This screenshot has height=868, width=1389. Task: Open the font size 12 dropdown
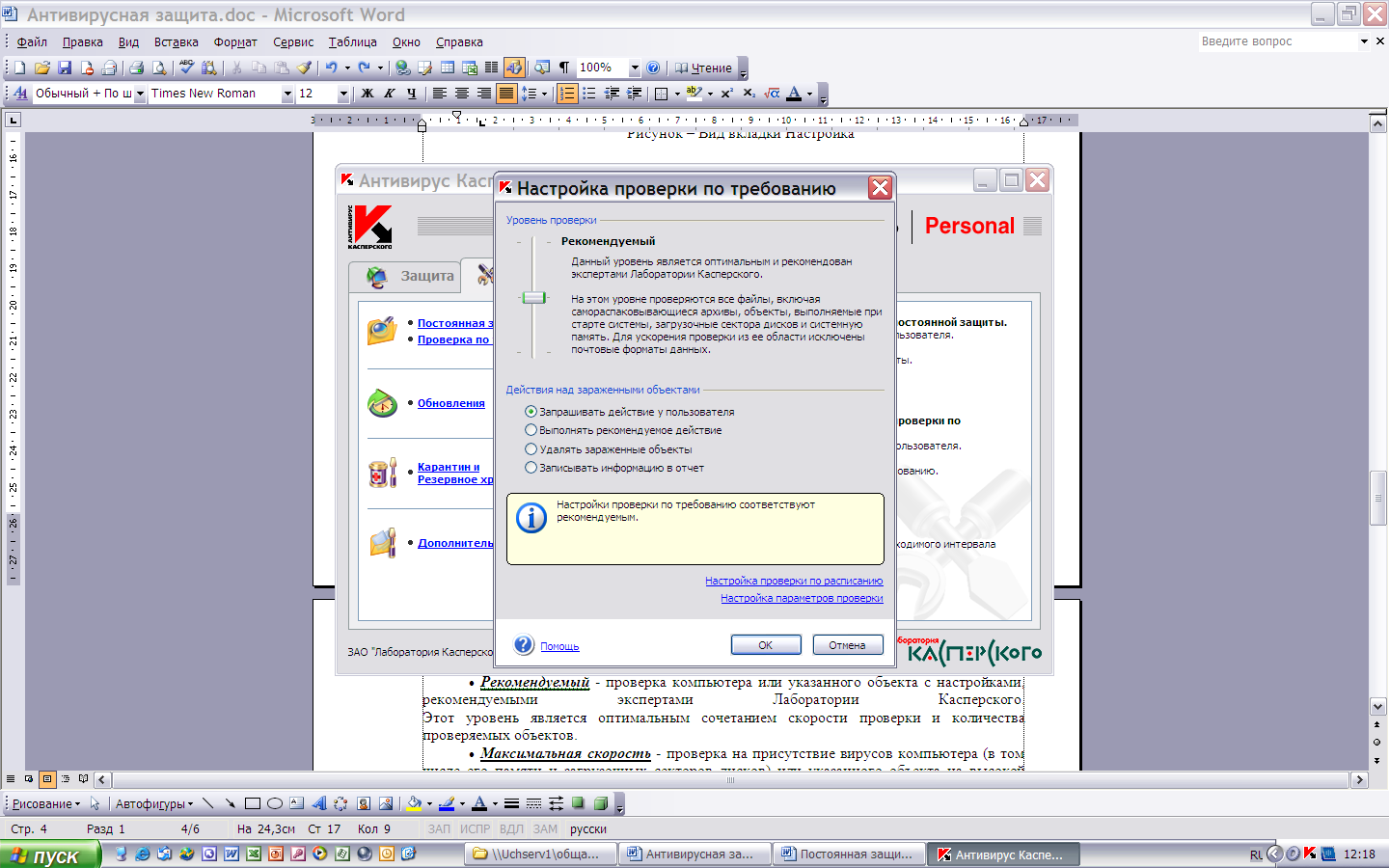[x=343, y=94]
